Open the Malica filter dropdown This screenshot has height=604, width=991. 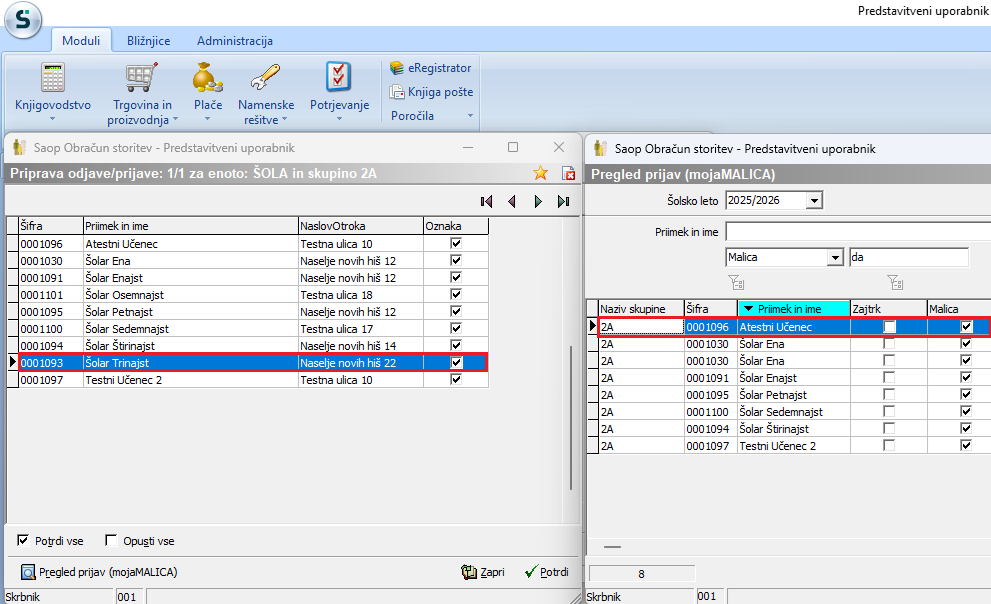coord(835,258)
